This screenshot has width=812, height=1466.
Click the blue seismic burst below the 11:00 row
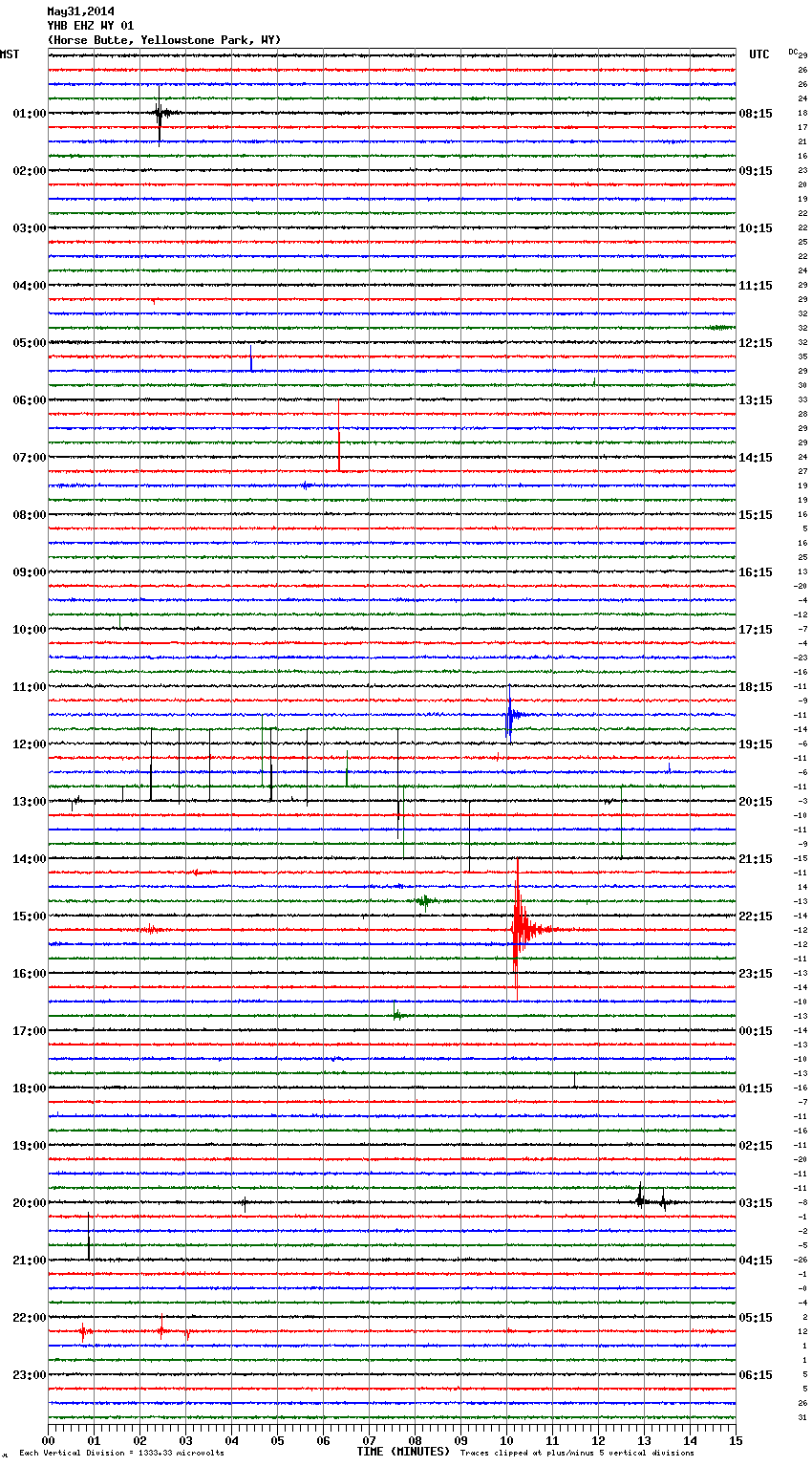click(x=516, y=714)
